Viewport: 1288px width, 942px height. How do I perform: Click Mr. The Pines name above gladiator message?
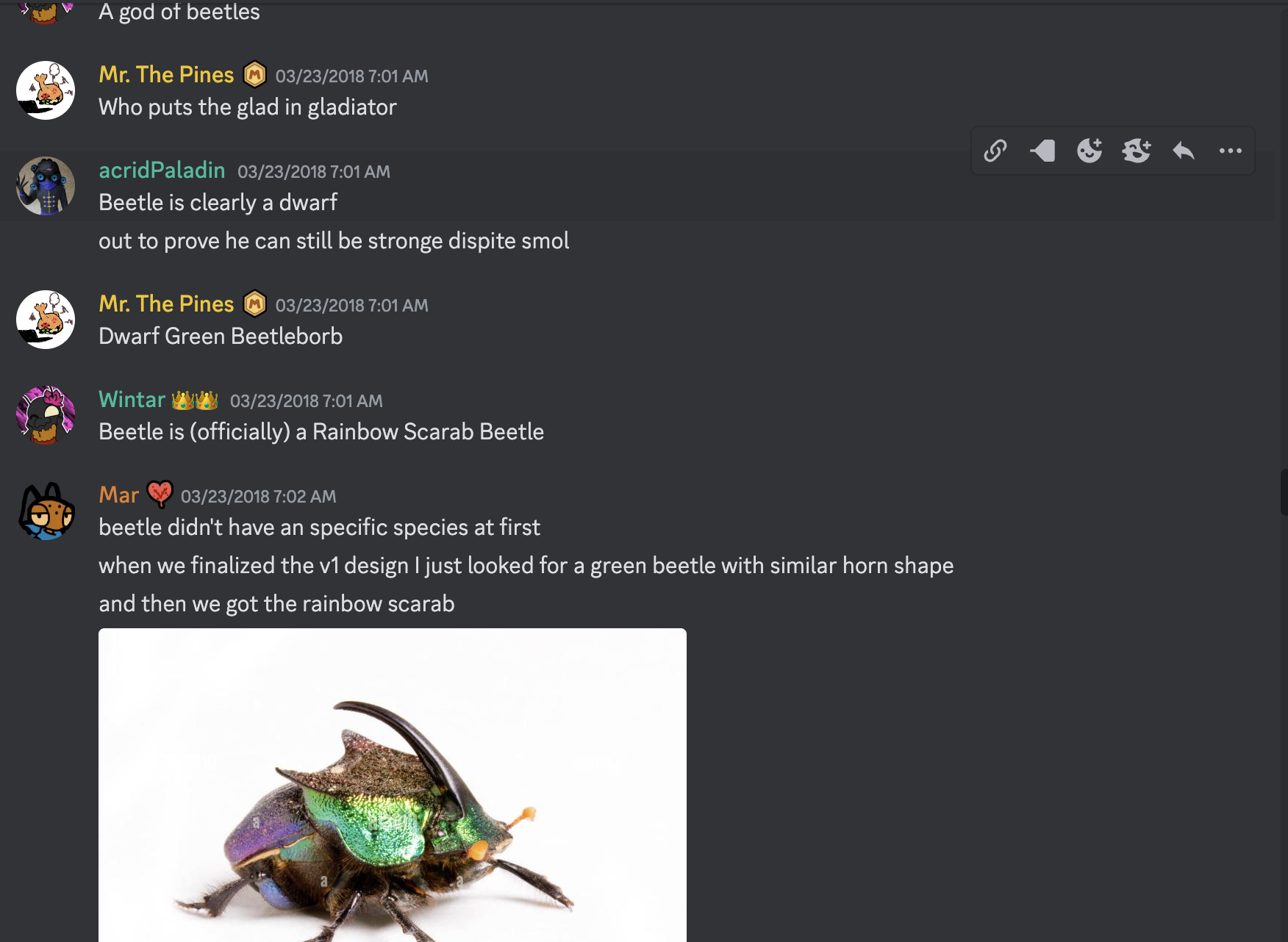[166, 75]
